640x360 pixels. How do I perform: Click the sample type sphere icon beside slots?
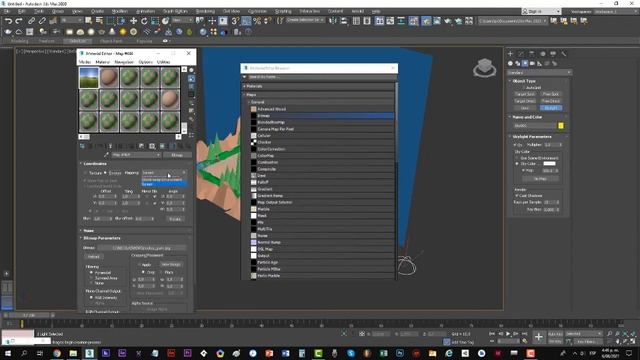(191, 71)
